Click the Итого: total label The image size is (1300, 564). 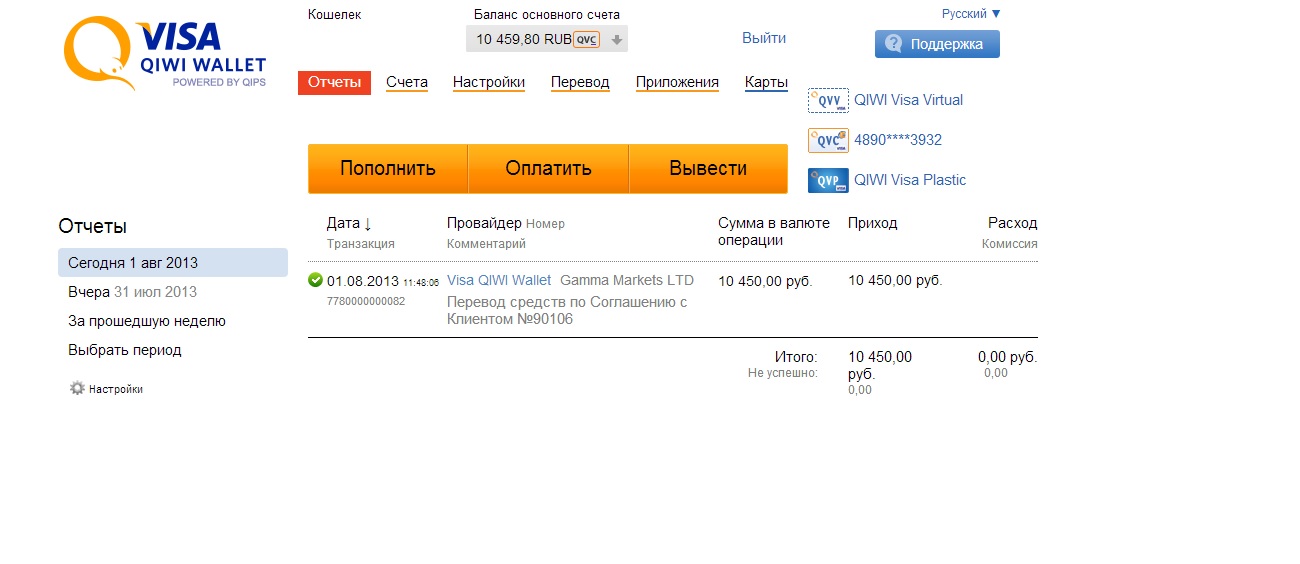796,357
